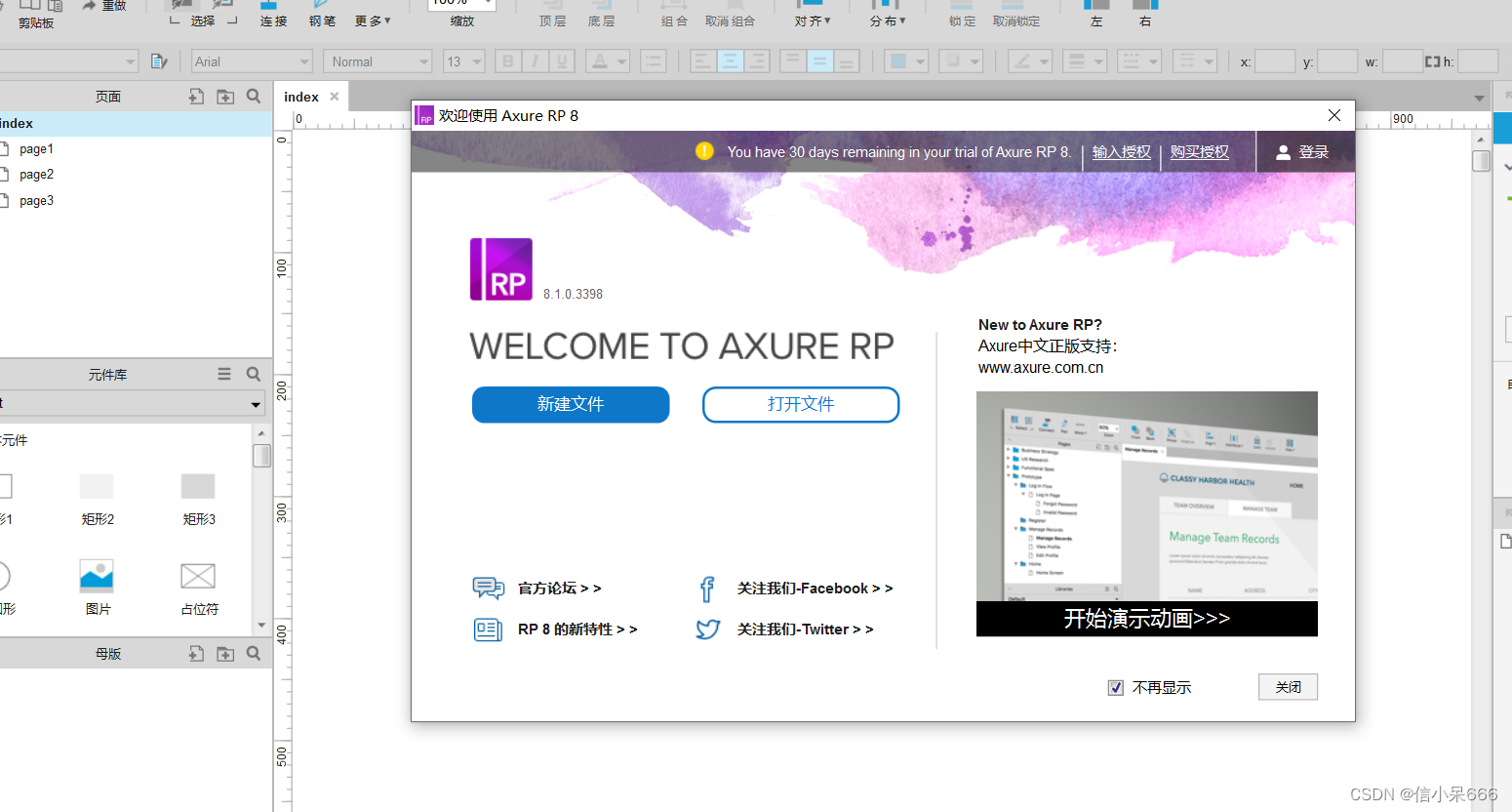Image resolution: width=1512 pixels, height=812 pixels.
Task: Close the index tab
Action: 335,97
